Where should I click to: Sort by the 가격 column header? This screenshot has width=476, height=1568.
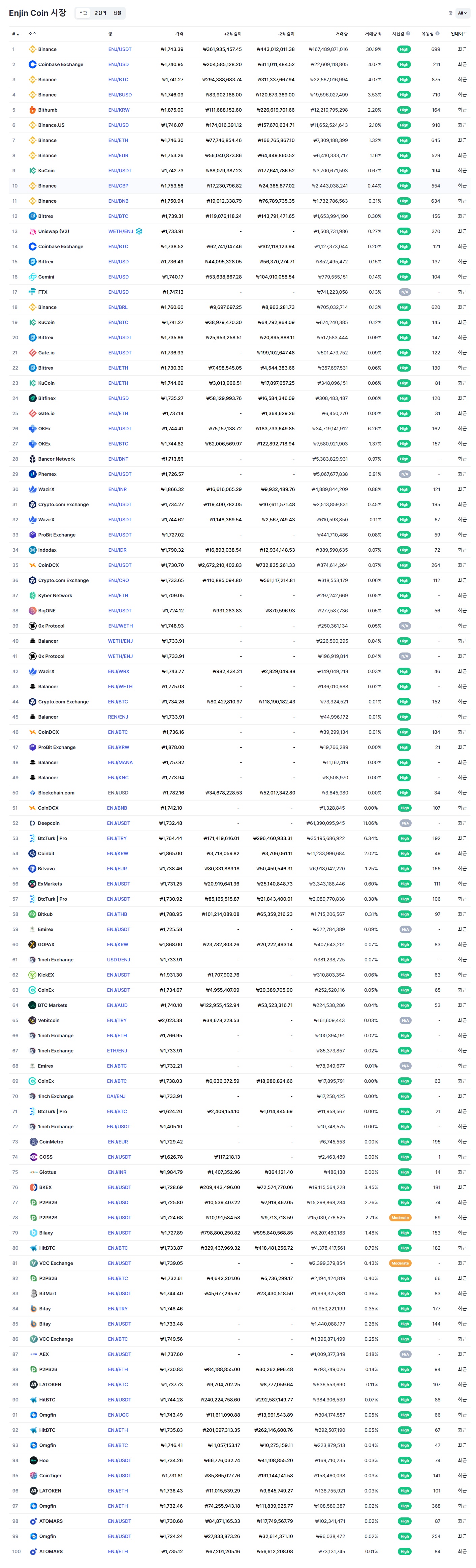coord(179,34)
